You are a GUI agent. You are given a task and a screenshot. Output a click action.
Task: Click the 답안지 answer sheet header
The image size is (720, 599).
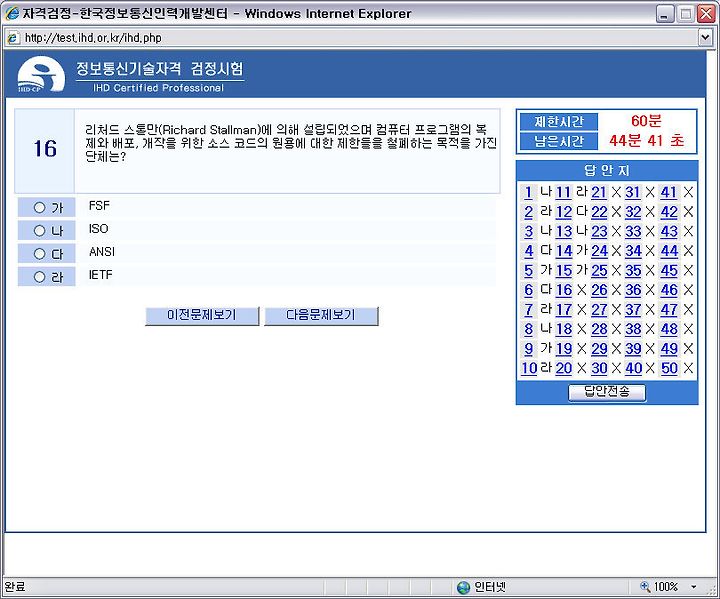(607, 170)
